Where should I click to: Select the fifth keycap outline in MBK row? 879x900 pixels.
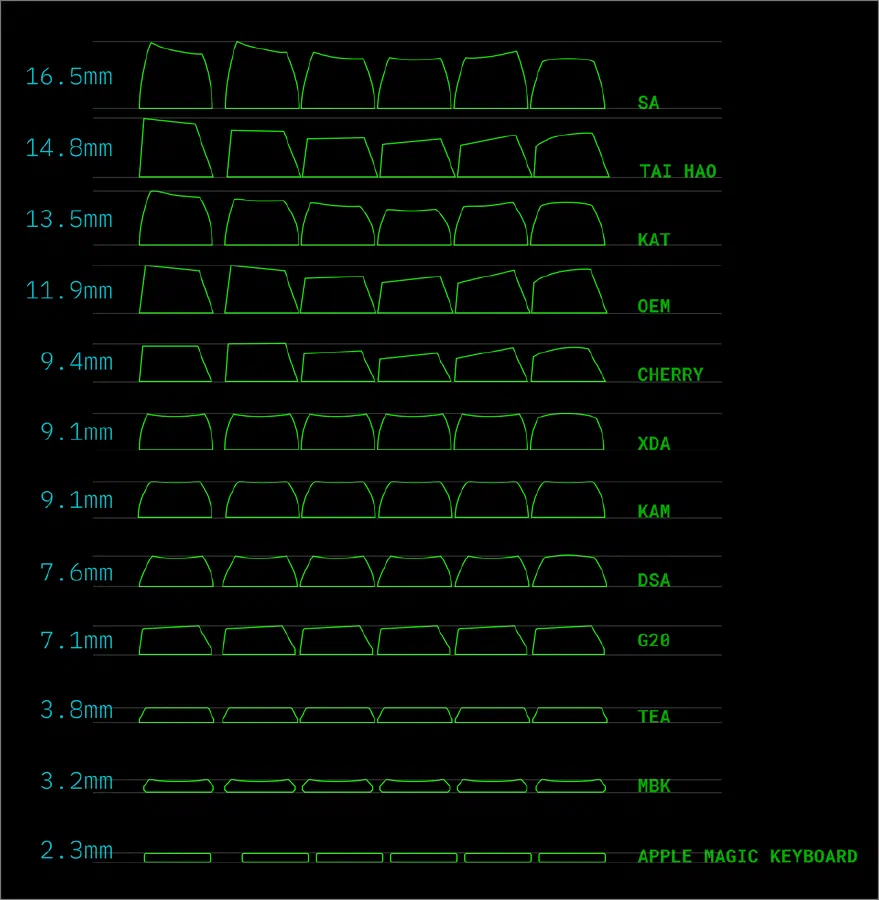click(492, 786)
